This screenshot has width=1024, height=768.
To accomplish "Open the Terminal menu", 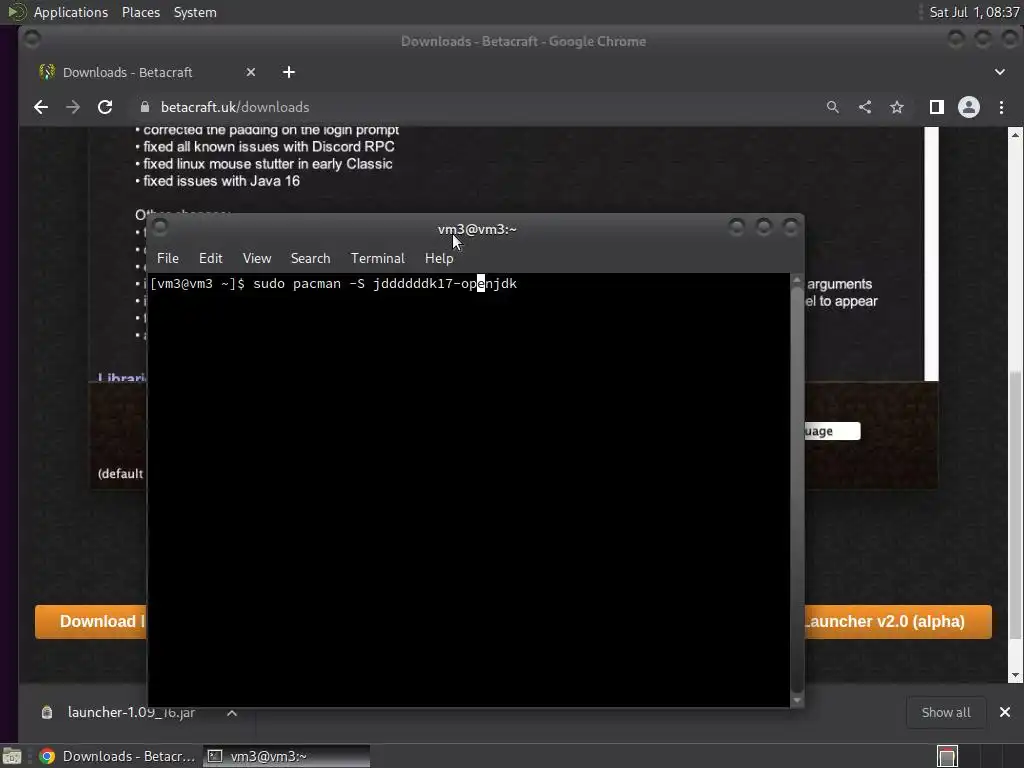I will tap(377, 258).
